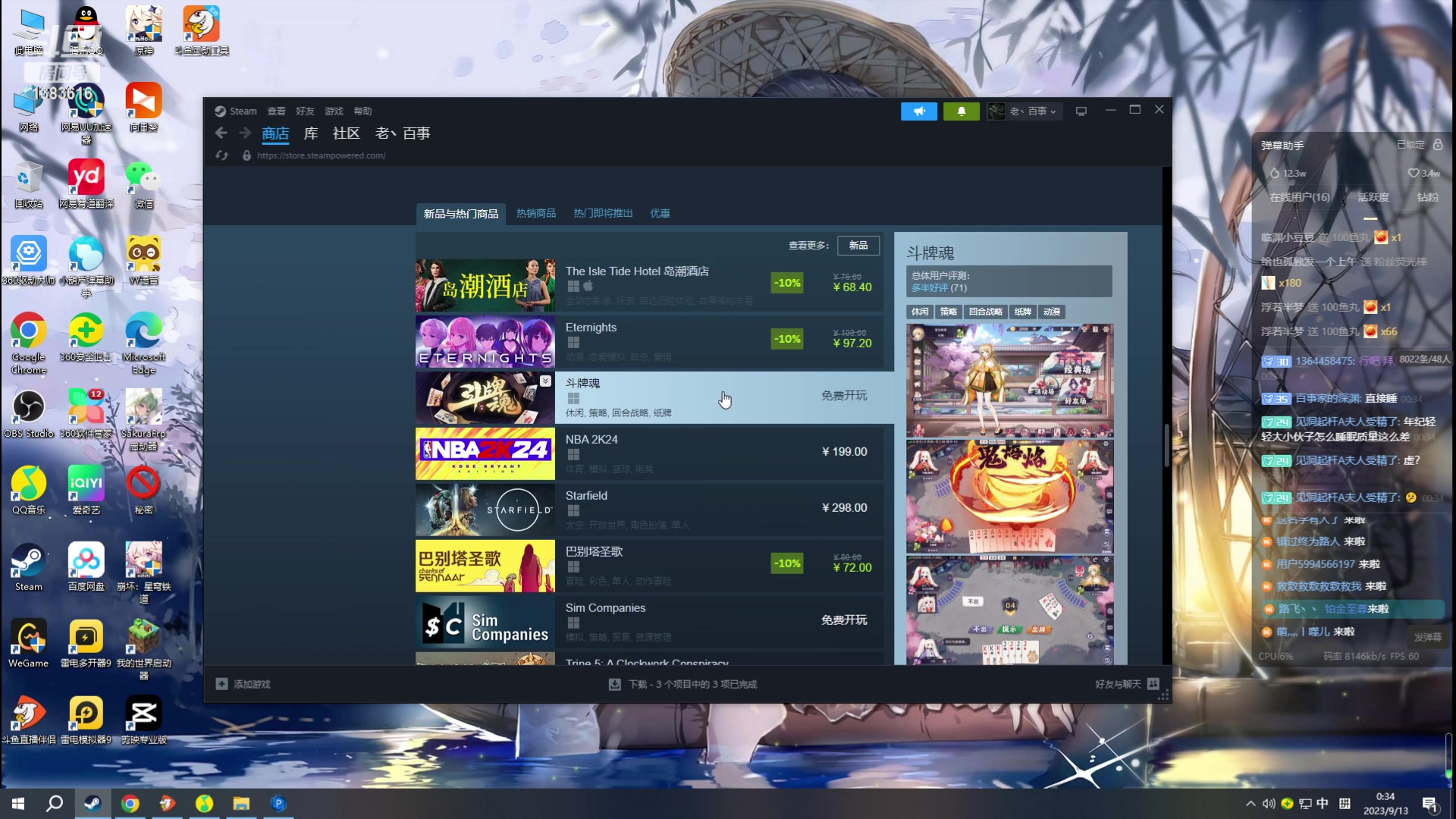Select the 优惠 tab
This screenshot has height=819, width=1456.
click(x=660, y=214)
